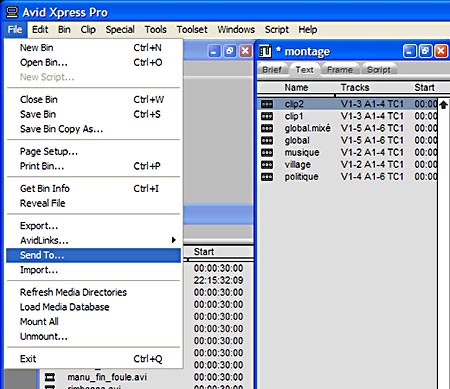The width and height of the screenshot is (450, 389).
Task: Open the Special menu
Action: click(x=120, y=29)
